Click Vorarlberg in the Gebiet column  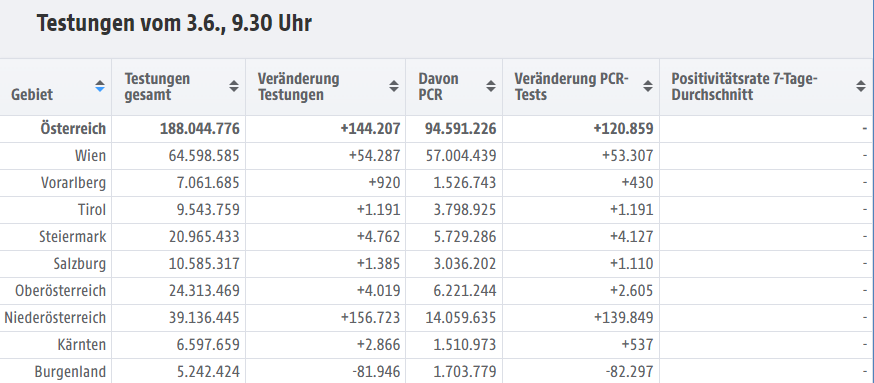pyautogui.click(x=74, y=183)
